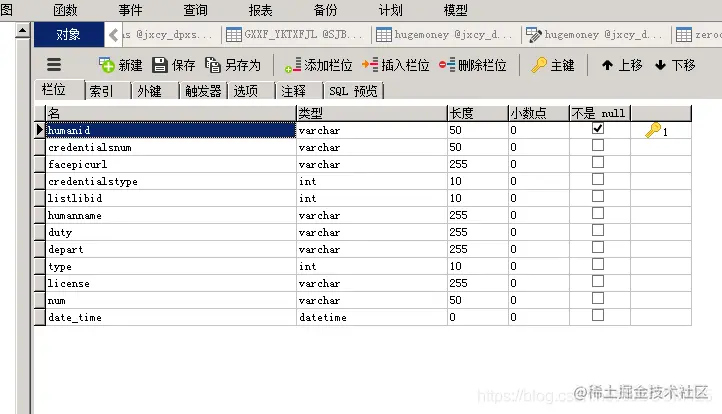
Task: Move the field up with 上移
Action: (622, 65)
